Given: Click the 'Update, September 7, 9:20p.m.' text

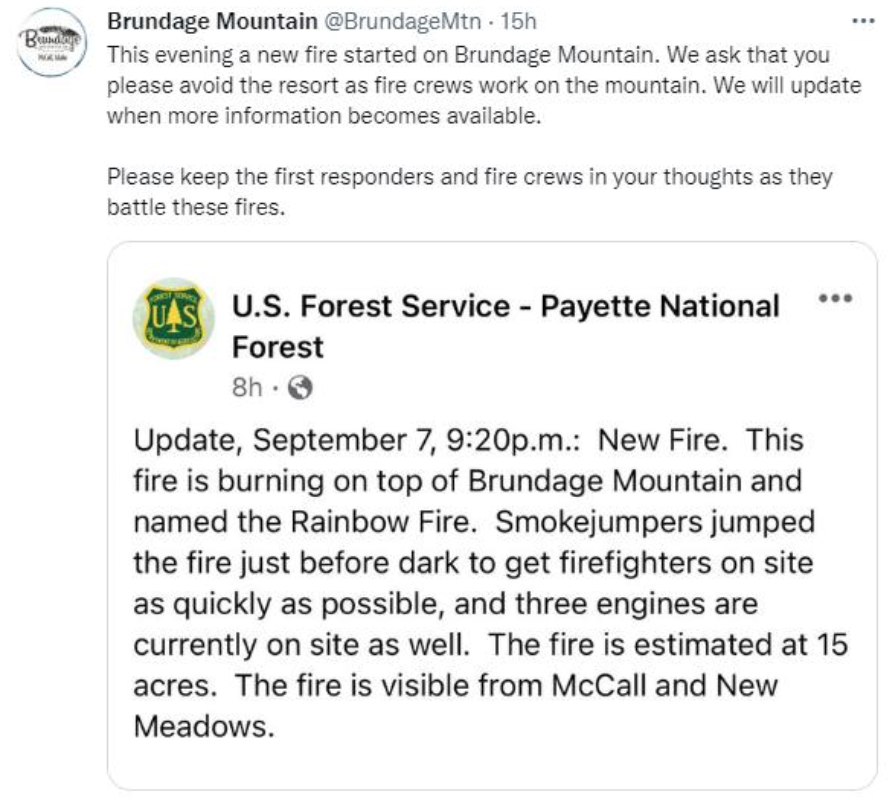Looking at the screenshot, I should point(356,441).
